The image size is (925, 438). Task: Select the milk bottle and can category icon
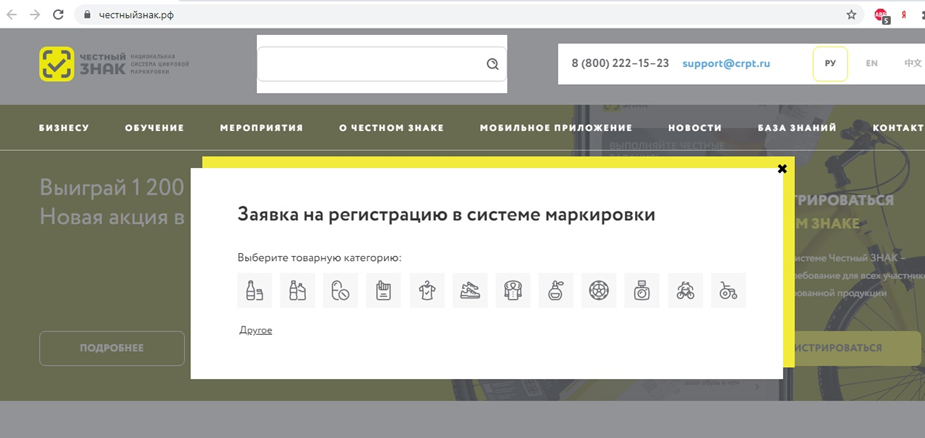[x=254, y=290]
